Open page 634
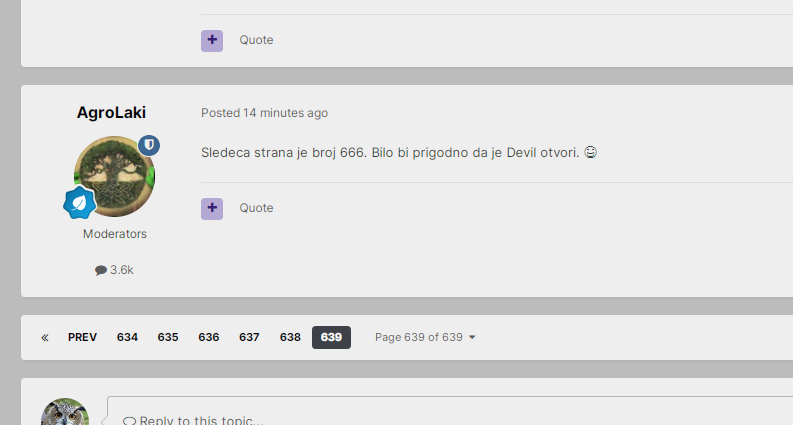793x425 pixels. (x=127, y=337)
